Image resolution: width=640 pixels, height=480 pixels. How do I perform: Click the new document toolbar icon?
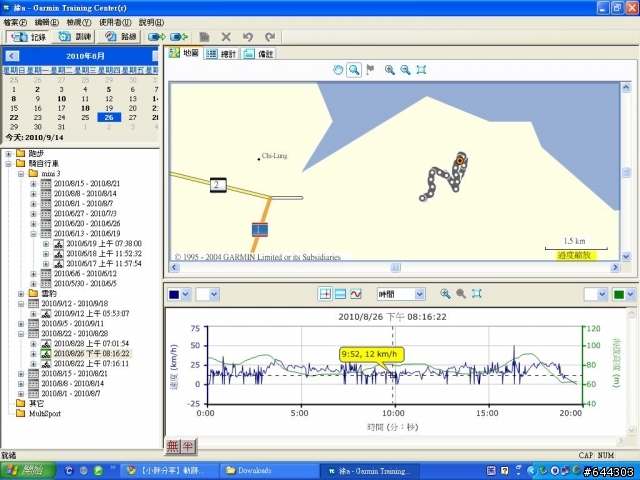click(x=204, y=37)
